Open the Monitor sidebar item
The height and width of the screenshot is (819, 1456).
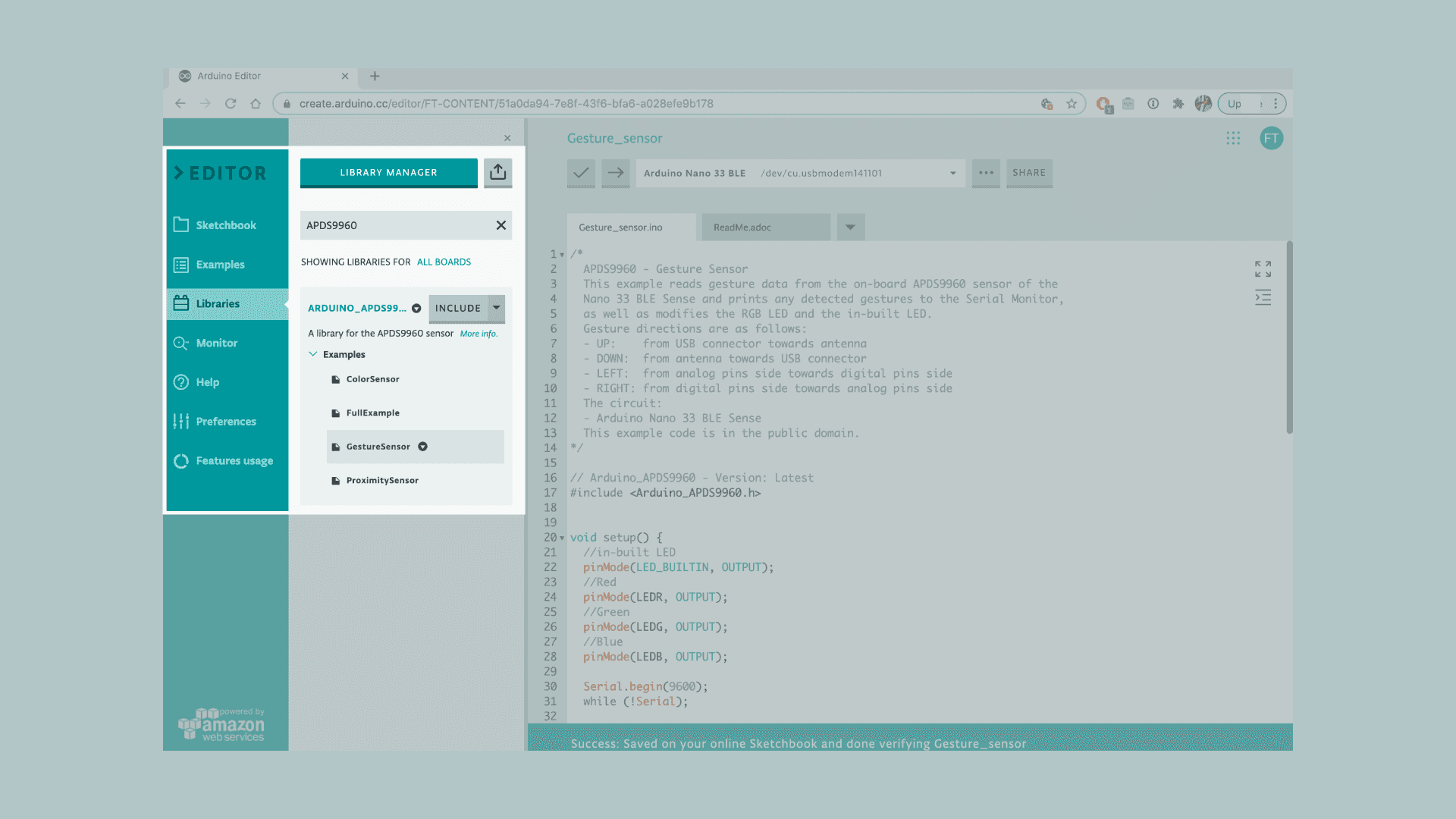[217, 343]
